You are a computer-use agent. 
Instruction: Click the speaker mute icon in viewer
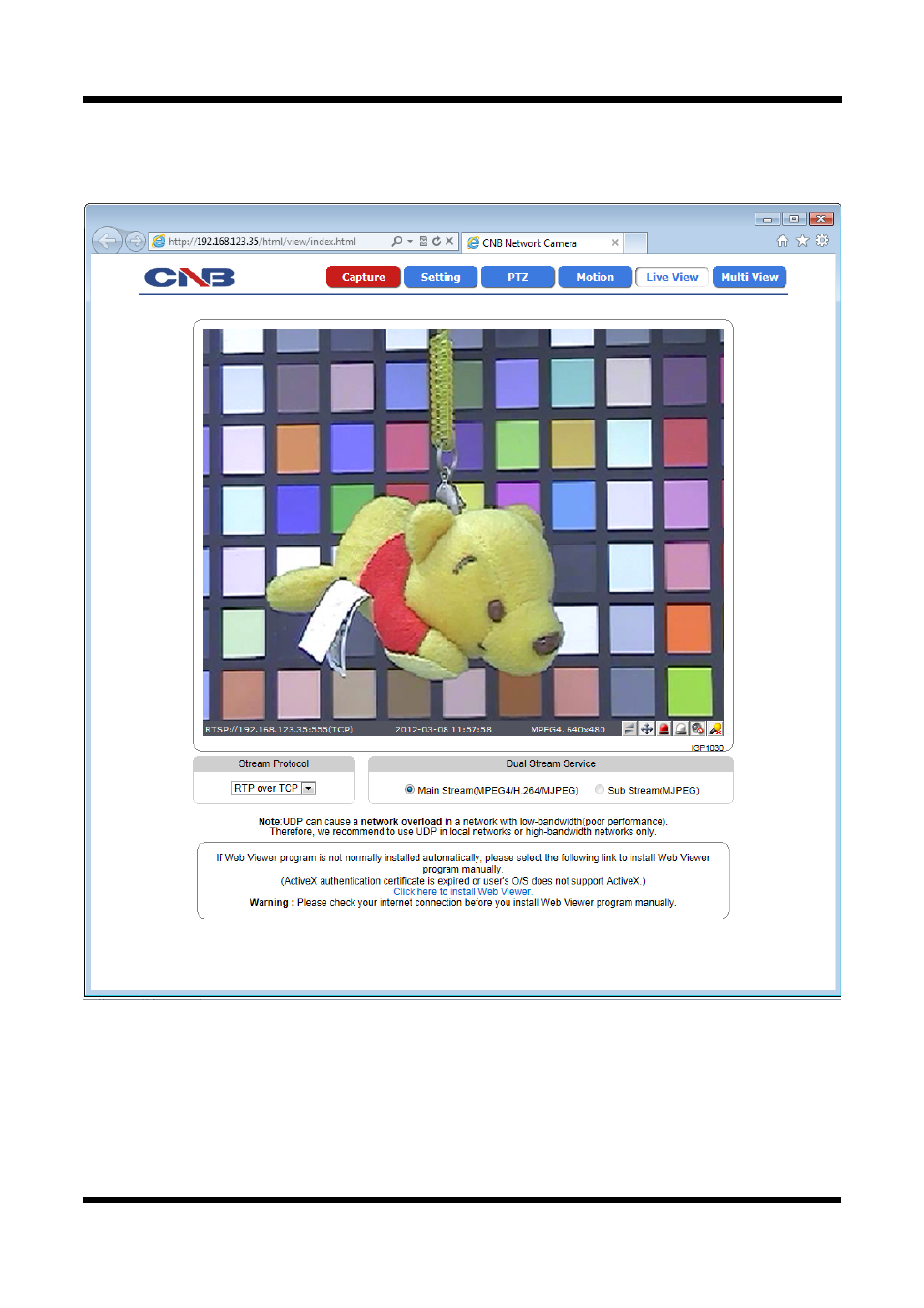point(698,729)
